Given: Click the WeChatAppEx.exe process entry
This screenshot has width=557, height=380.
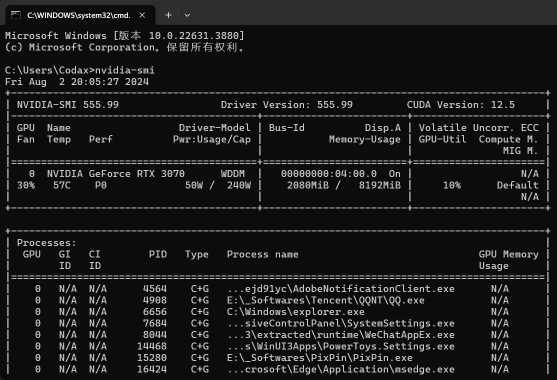Looking at the screenshot, I should pos(341,335).
